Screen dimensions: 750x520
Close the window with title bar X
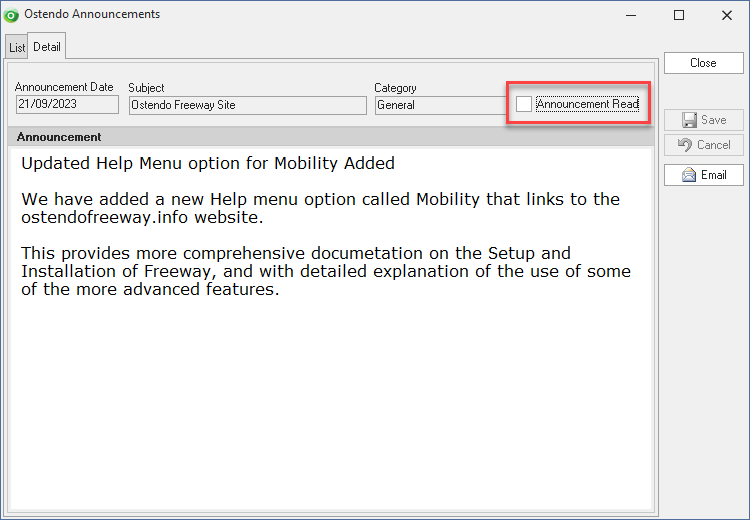[x=727, y=15]
